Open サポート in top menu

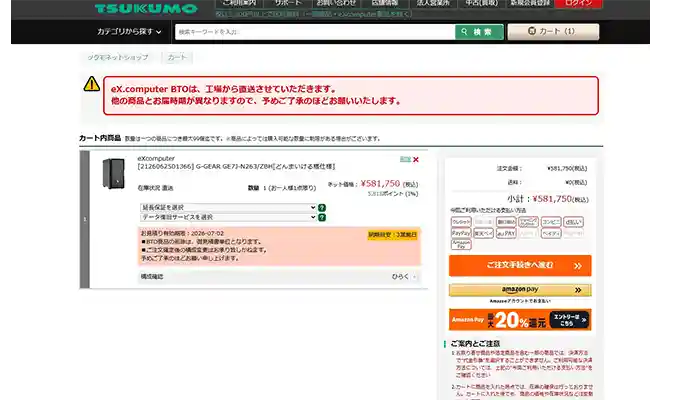288,3
